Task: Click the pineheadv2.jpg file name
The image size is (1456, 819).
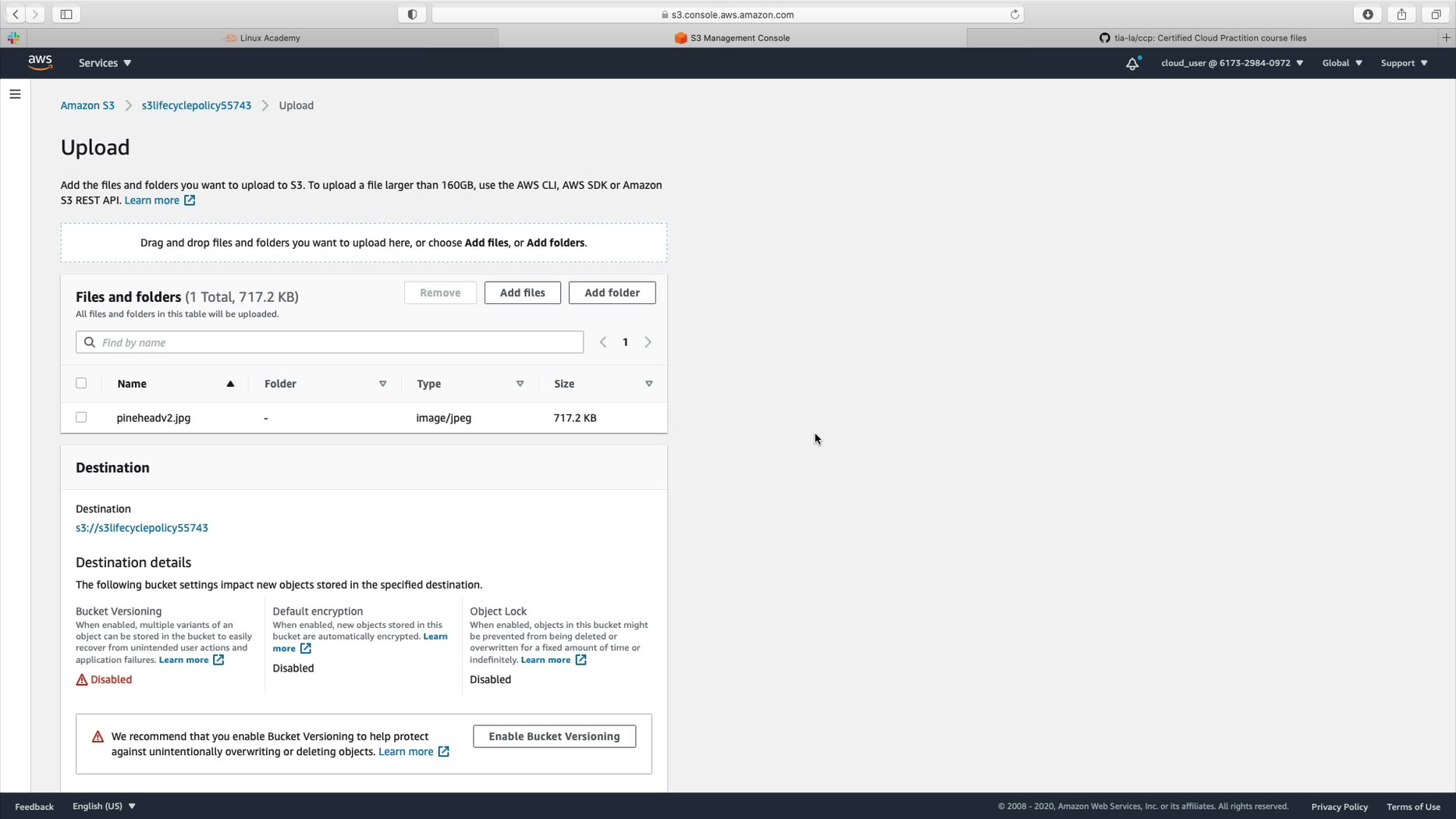Action: (x=154, y=418)
